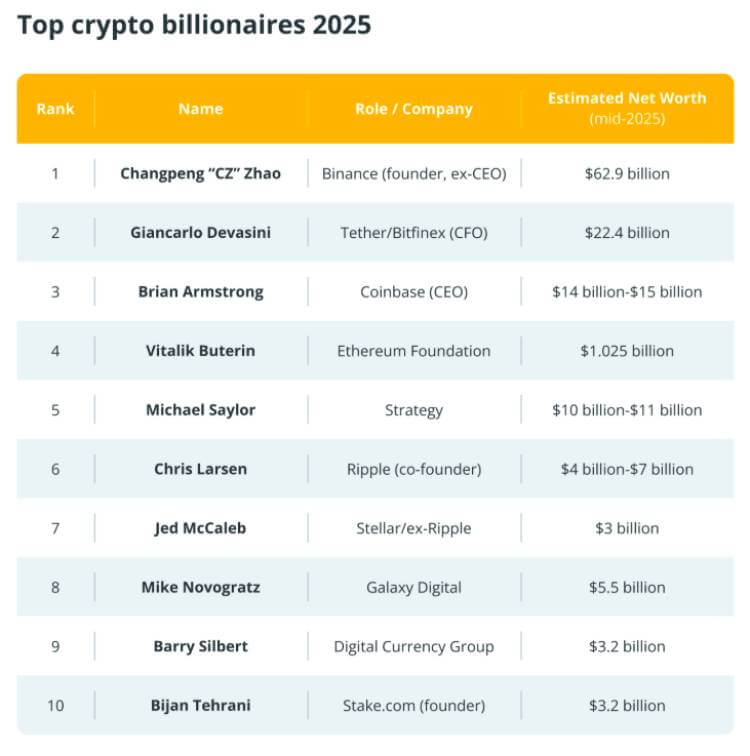
Task: Click the Stake.com (founder) cell
Action: coord(413,705)
